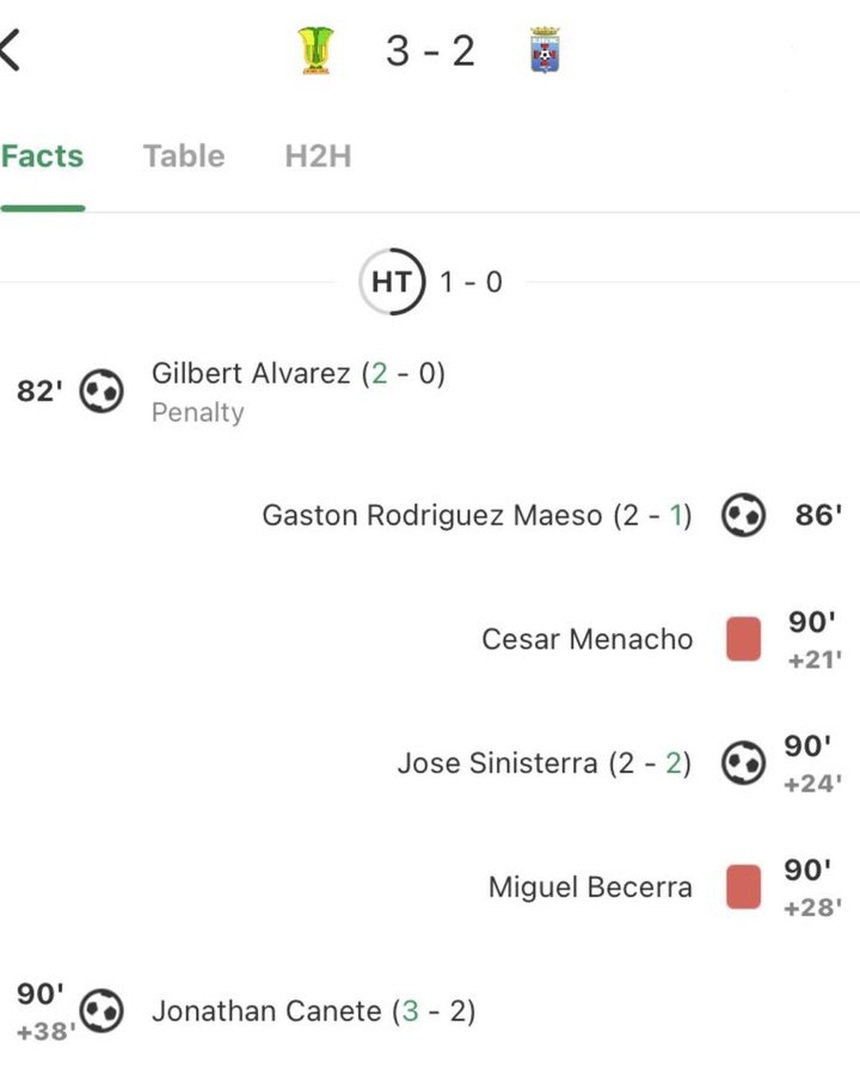Image resolution: width=860 pixels, height=1075 pixels.
Task: Tap the HT half-time circle indicator
Action: point(391,282)
